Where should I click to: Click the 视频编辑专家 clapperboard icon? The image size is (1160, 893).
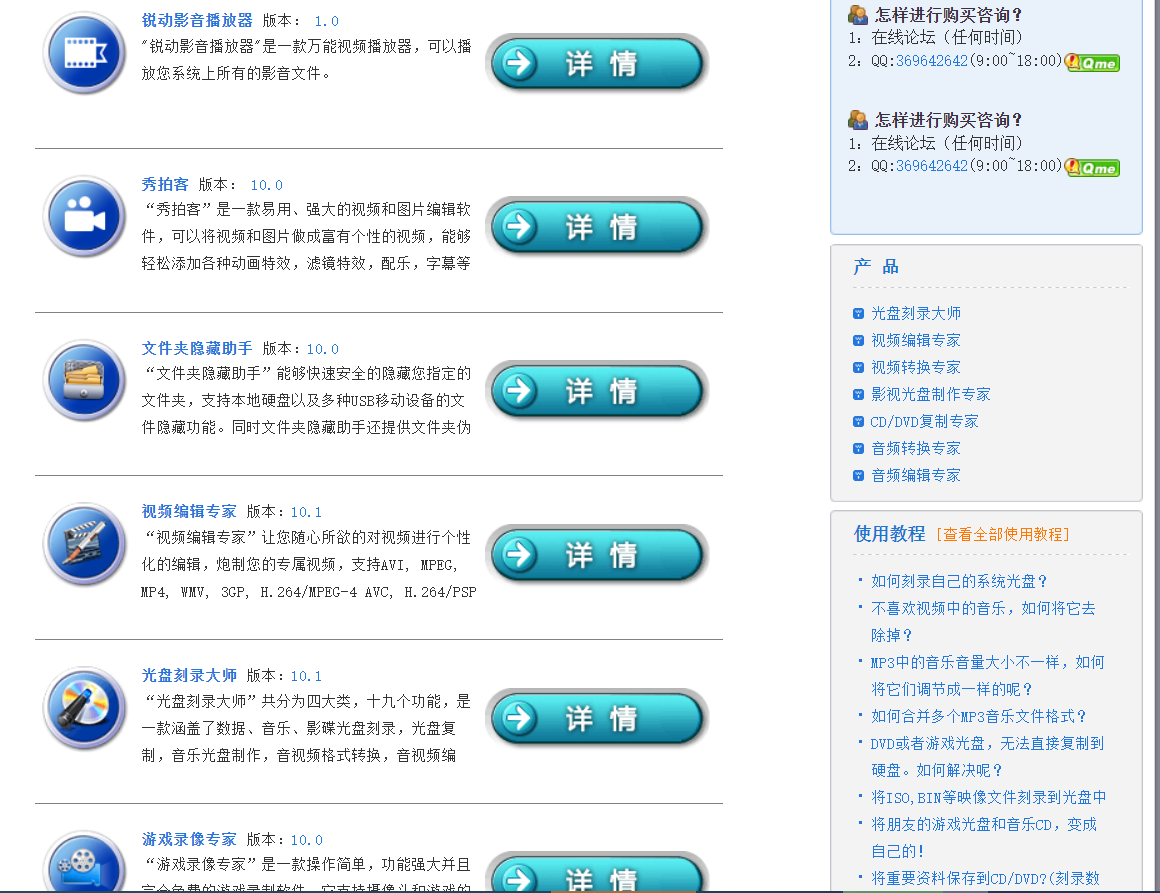(85, 544)
